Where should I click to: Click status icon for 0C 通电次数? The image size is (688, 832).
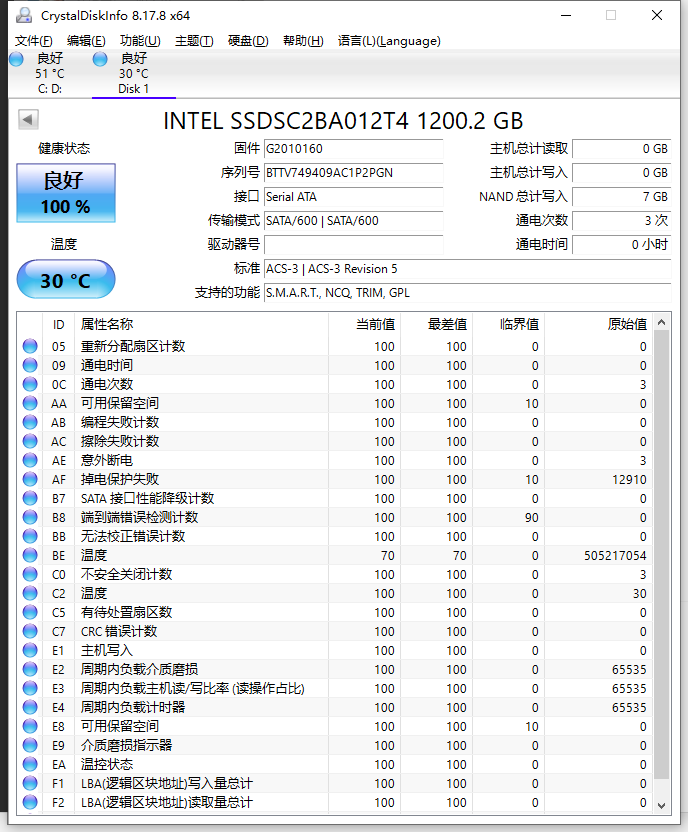pyautogui.click(x=30, y=385)
